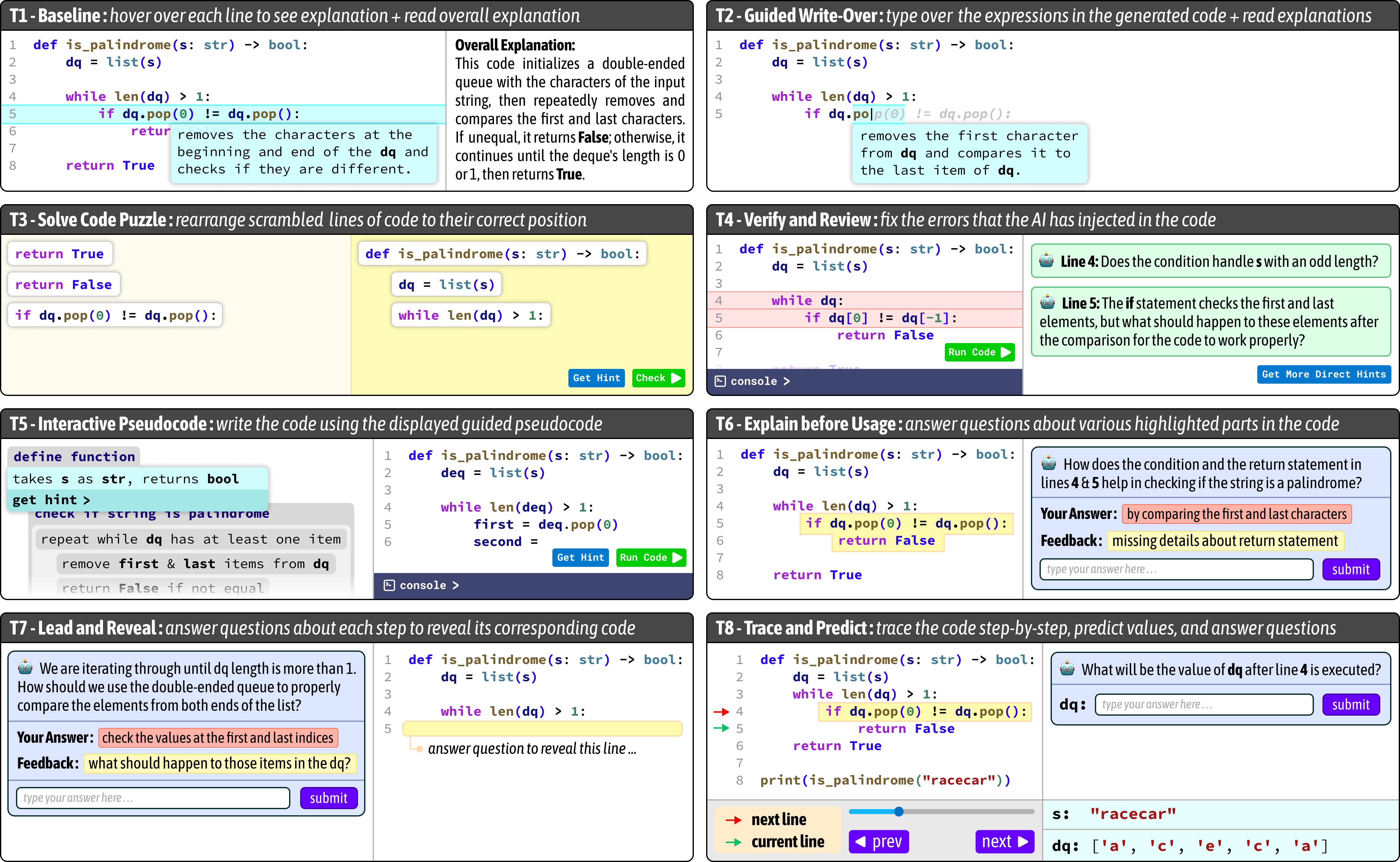Click the dq answer field in T8
Viewport: 1400px width, 862px height.
[x=1204, y=704]
